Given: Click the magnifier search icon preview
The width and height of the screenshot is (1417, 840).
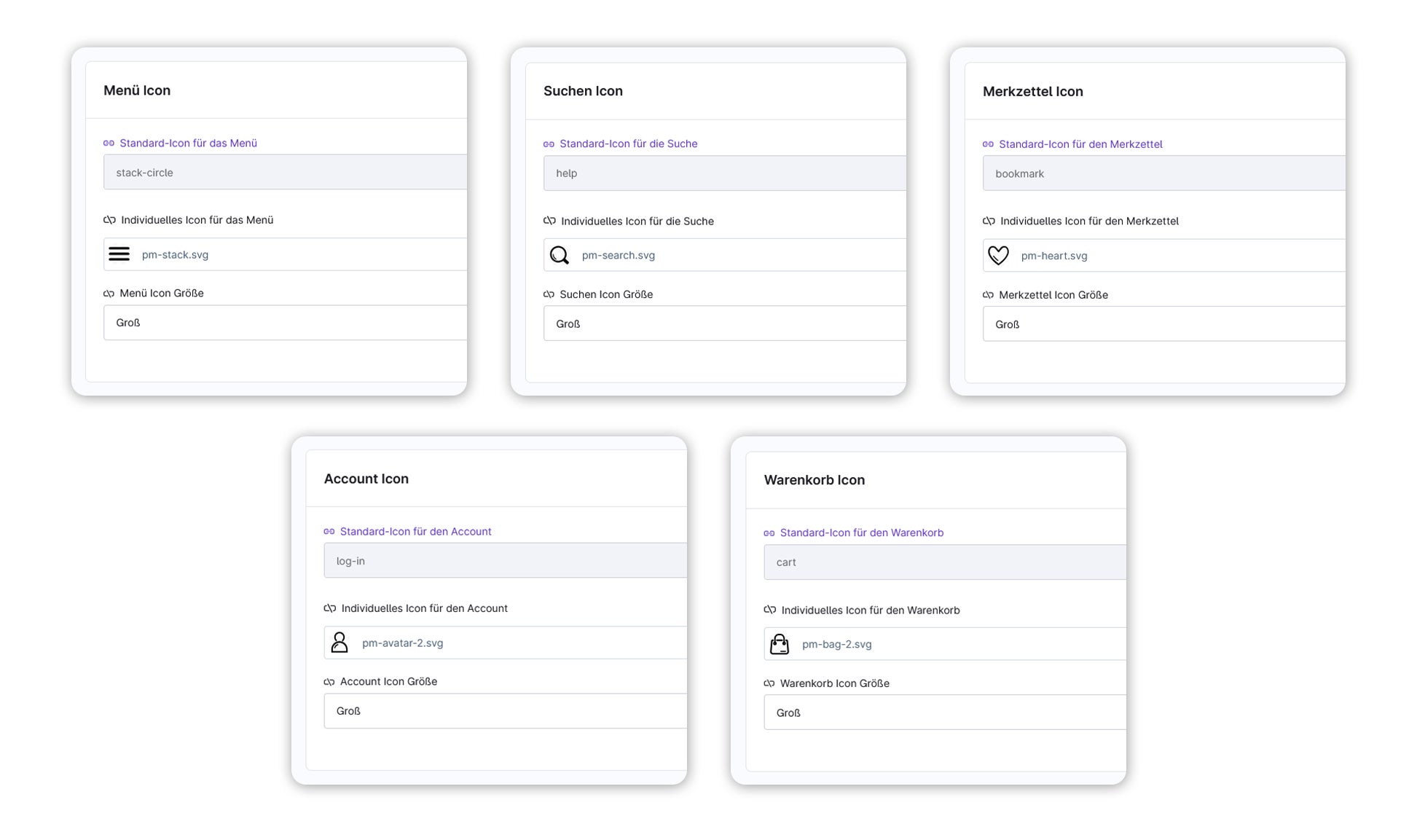Looking at the screenshot, I should (x=559, y=256).
